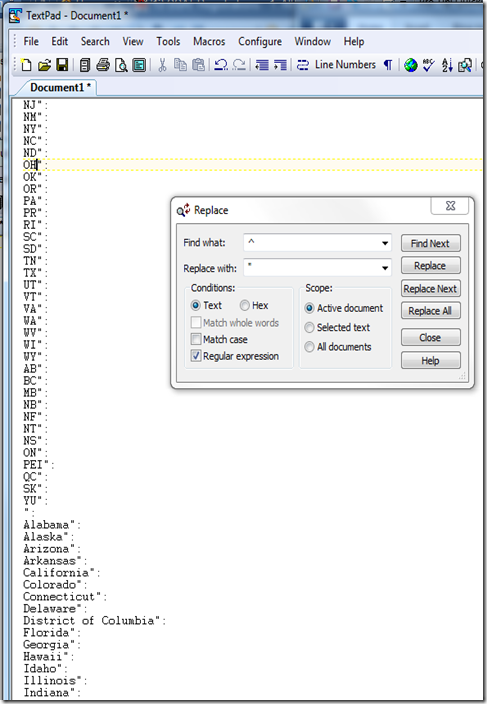Open the Configure menu
487x704 pixels.
260,41
